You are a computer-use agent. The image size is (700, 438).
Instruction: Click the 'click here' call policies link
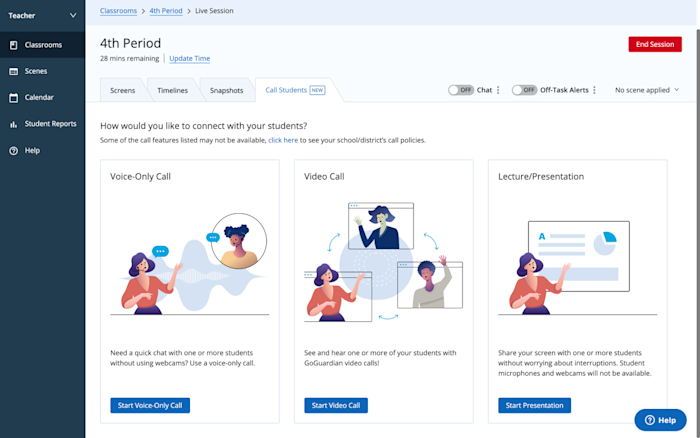click(x=283, y=140)
